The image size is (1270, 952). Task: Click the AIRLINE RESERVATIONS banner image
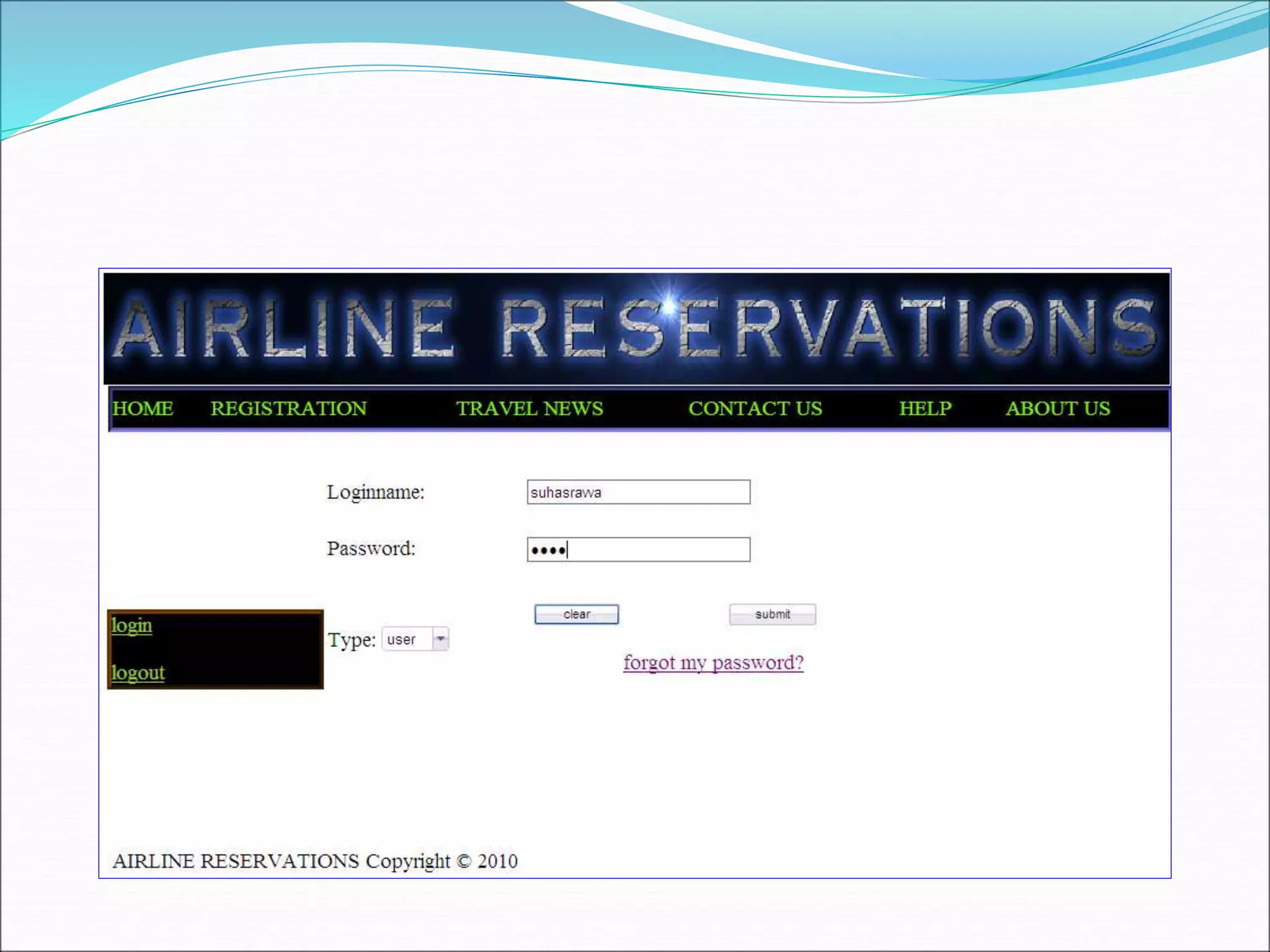point(637,328)
